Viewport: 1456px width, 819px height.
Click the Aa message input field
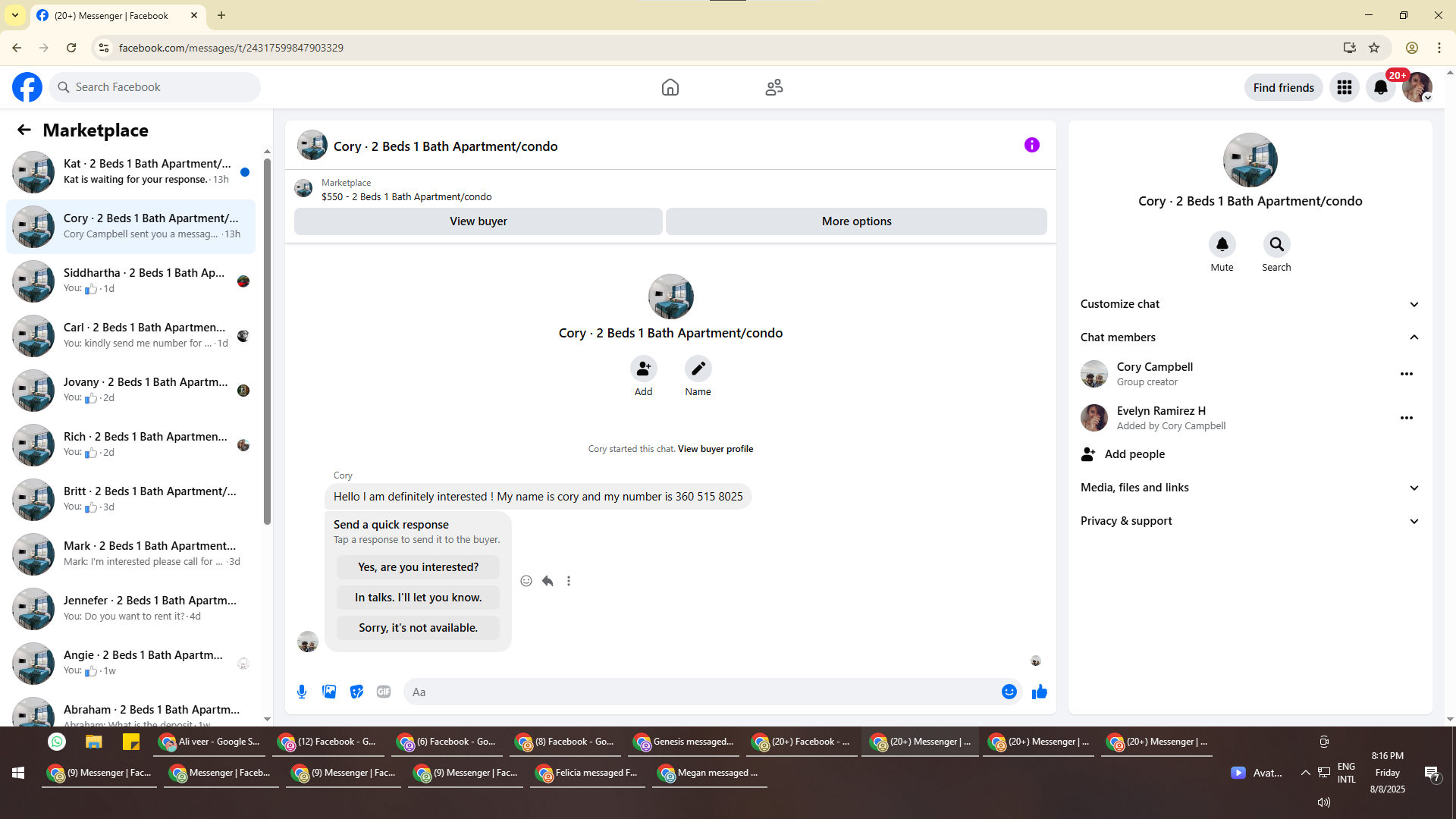click(698, 692)
